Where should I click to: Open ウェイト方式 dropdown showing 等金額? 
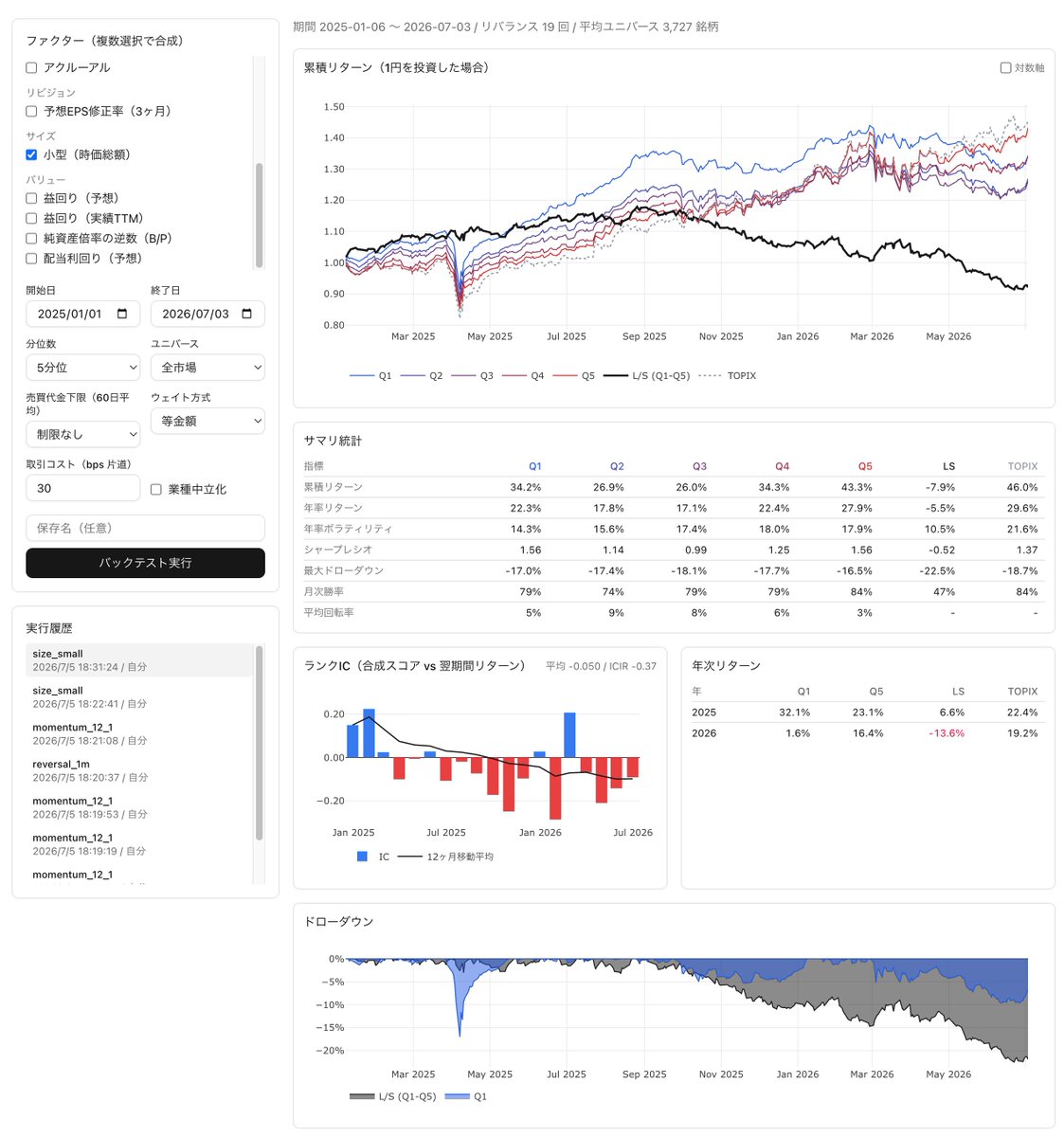207,421
